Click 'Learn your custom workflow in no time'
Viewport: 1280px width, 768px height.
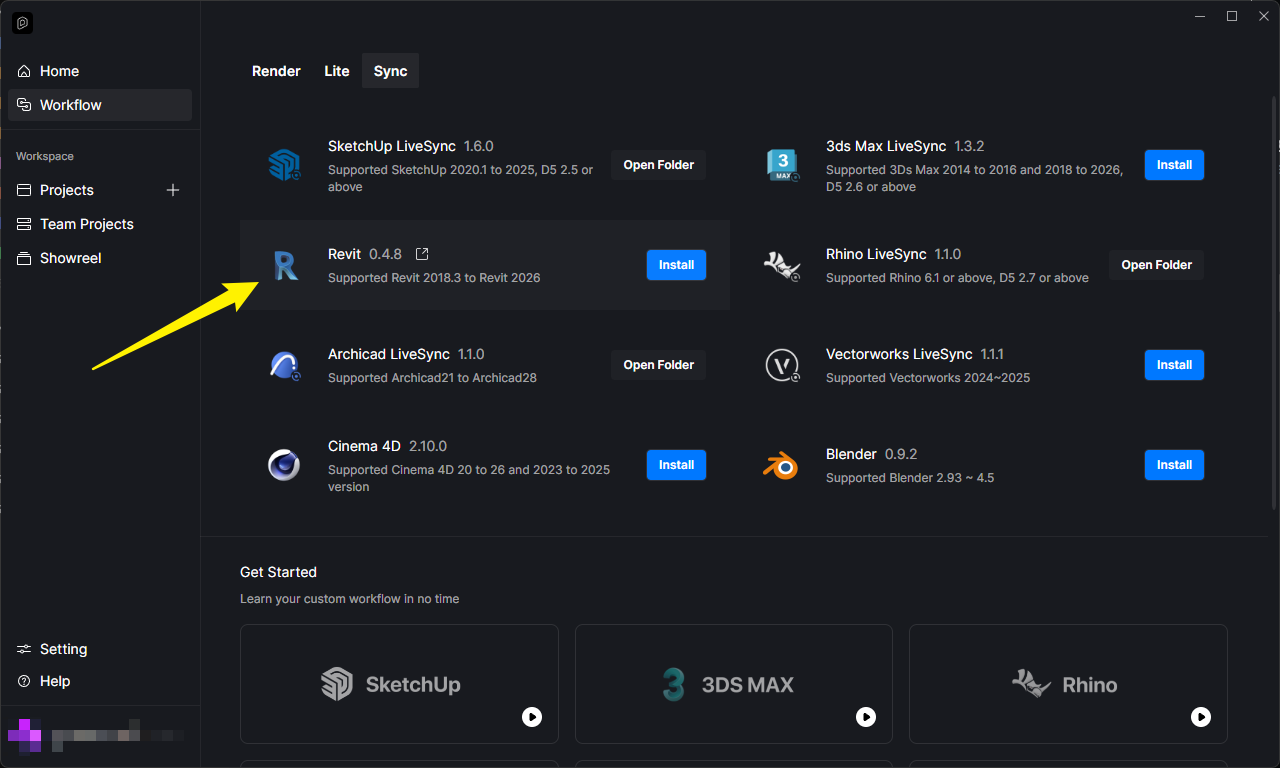coord(350,599)
